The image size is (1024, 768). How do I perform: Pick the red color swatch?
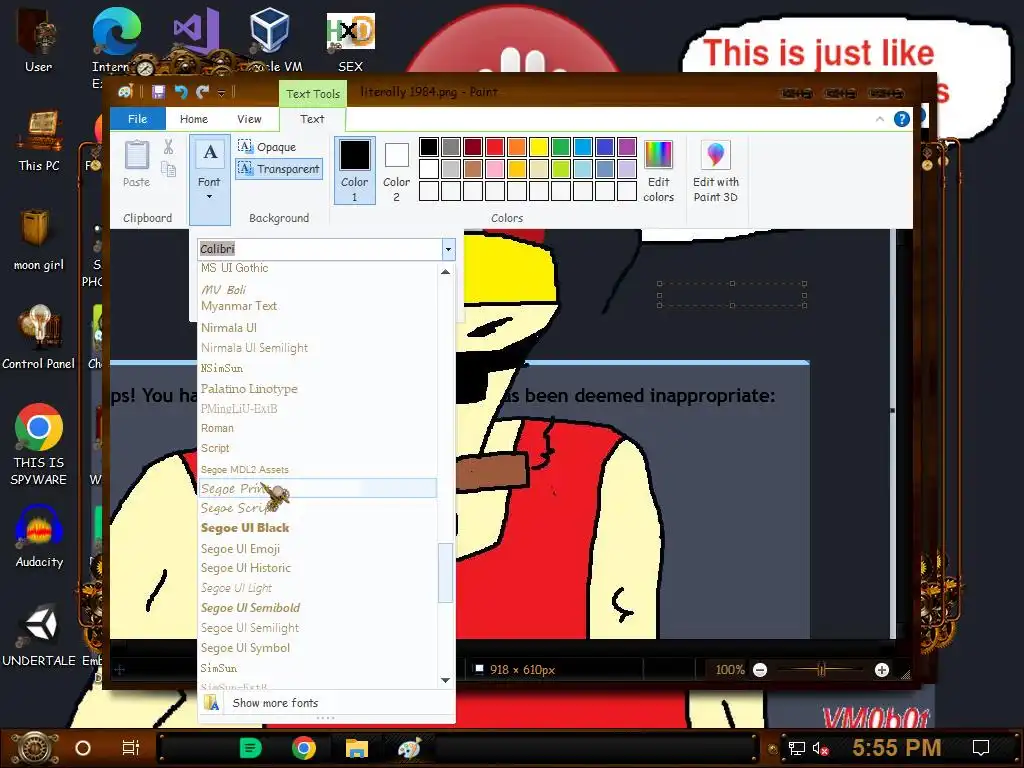[495, 147]
